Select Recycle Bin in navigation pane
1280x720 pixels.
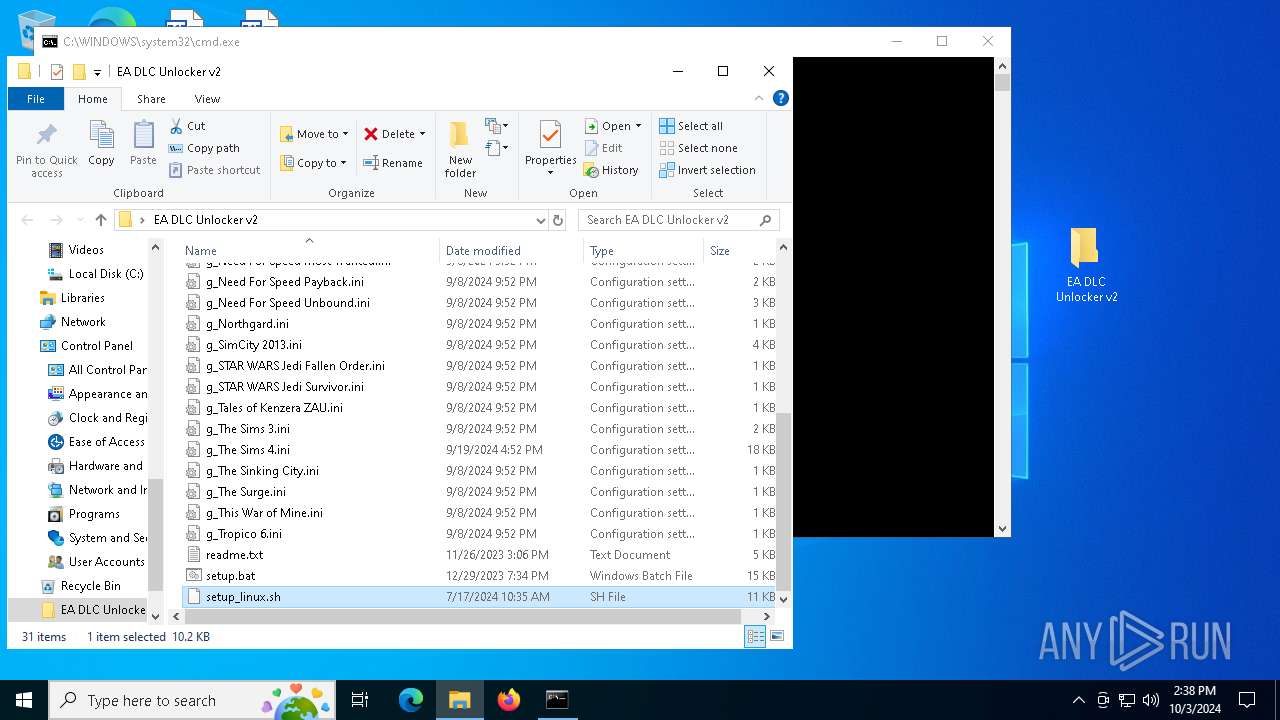pos(90,586)
